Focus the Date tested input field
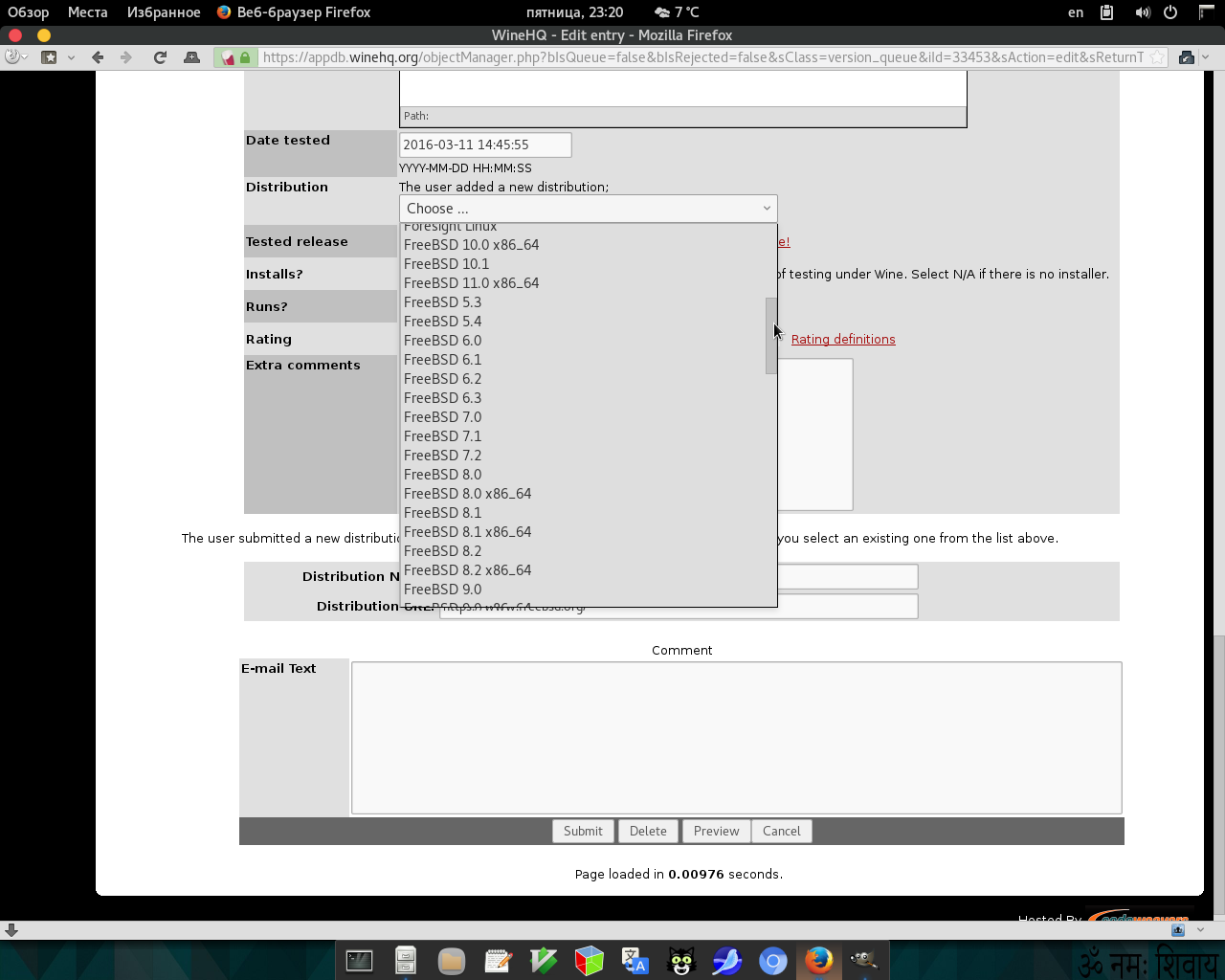This screenshot has height=980, width=1225. (485, 145)
